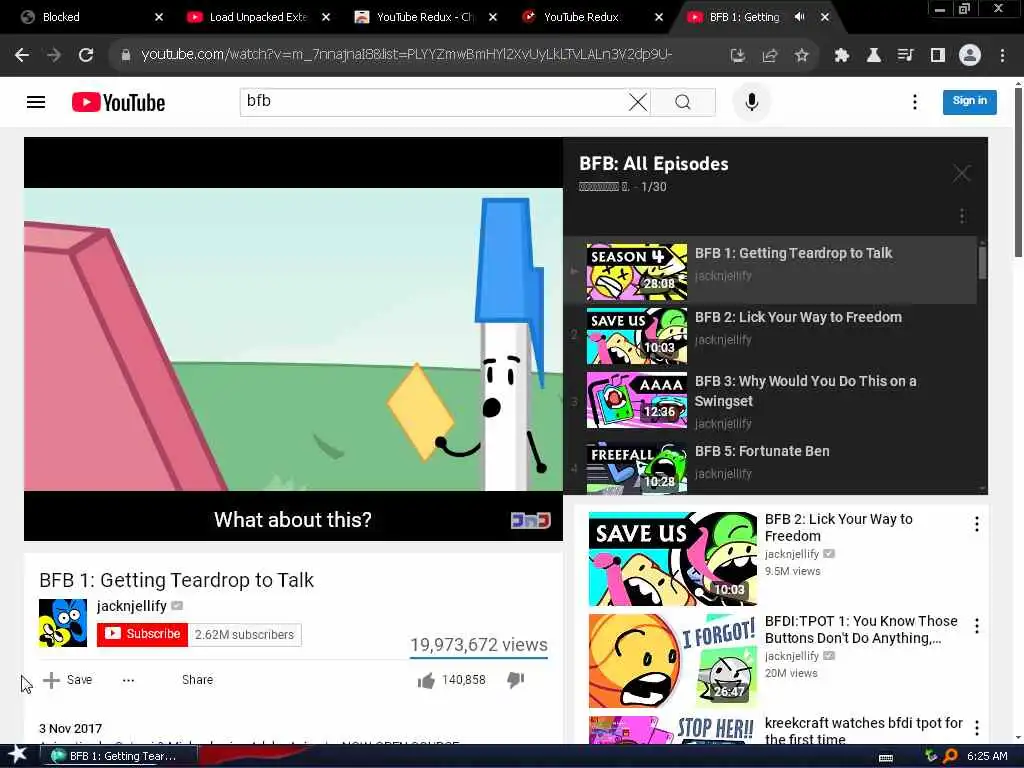This screenshot has width=1024, height=768.
Task: Play BFB 1: Getting Teardrop to Talk in playlist
Action: point(771,271)
